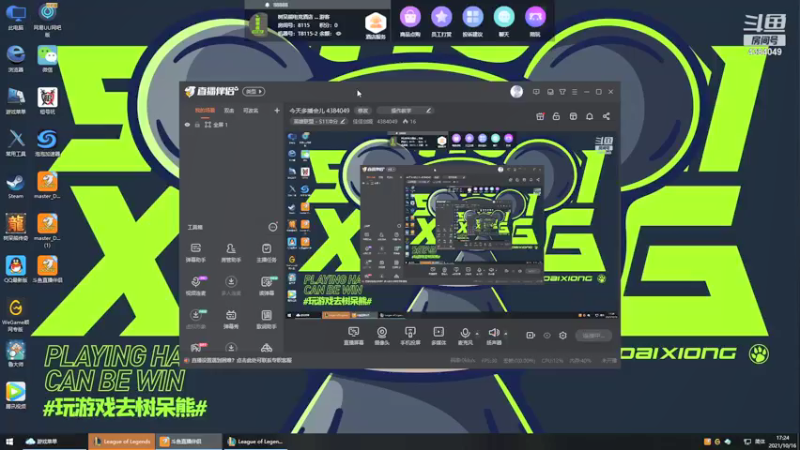Click the record icon in the bottom bar

(530, 335)
